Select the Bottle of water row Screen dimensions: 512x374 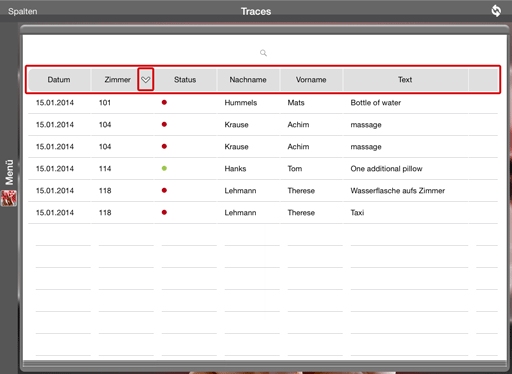pos(263,103)
